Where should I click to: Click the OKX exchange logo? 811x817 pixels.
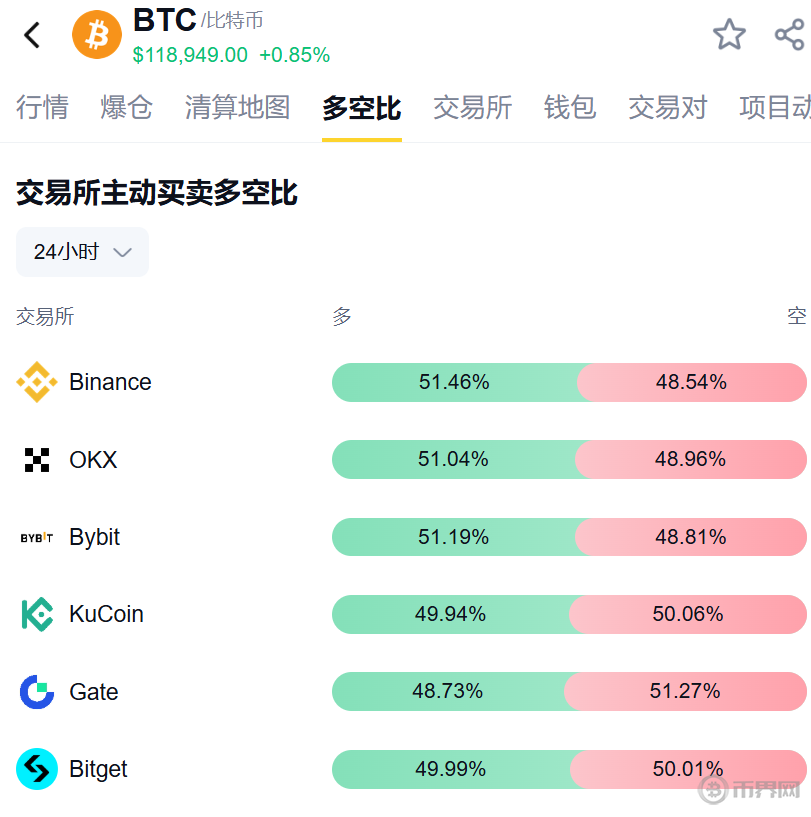[37, 460]
